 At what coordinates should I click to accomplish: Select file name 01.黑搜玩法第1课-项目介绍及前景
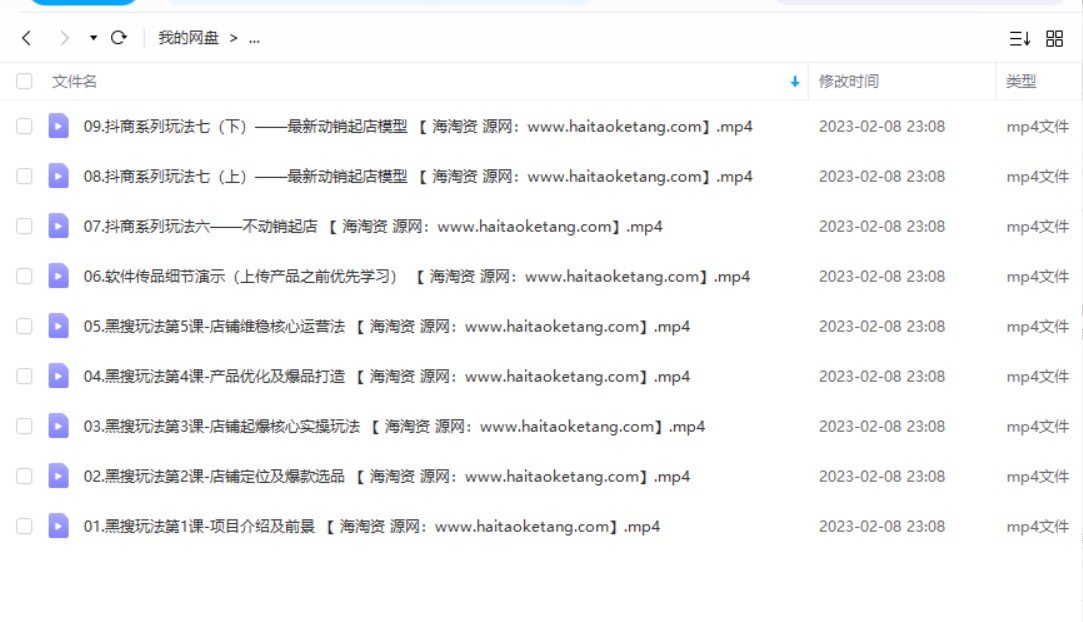(372, 526)
